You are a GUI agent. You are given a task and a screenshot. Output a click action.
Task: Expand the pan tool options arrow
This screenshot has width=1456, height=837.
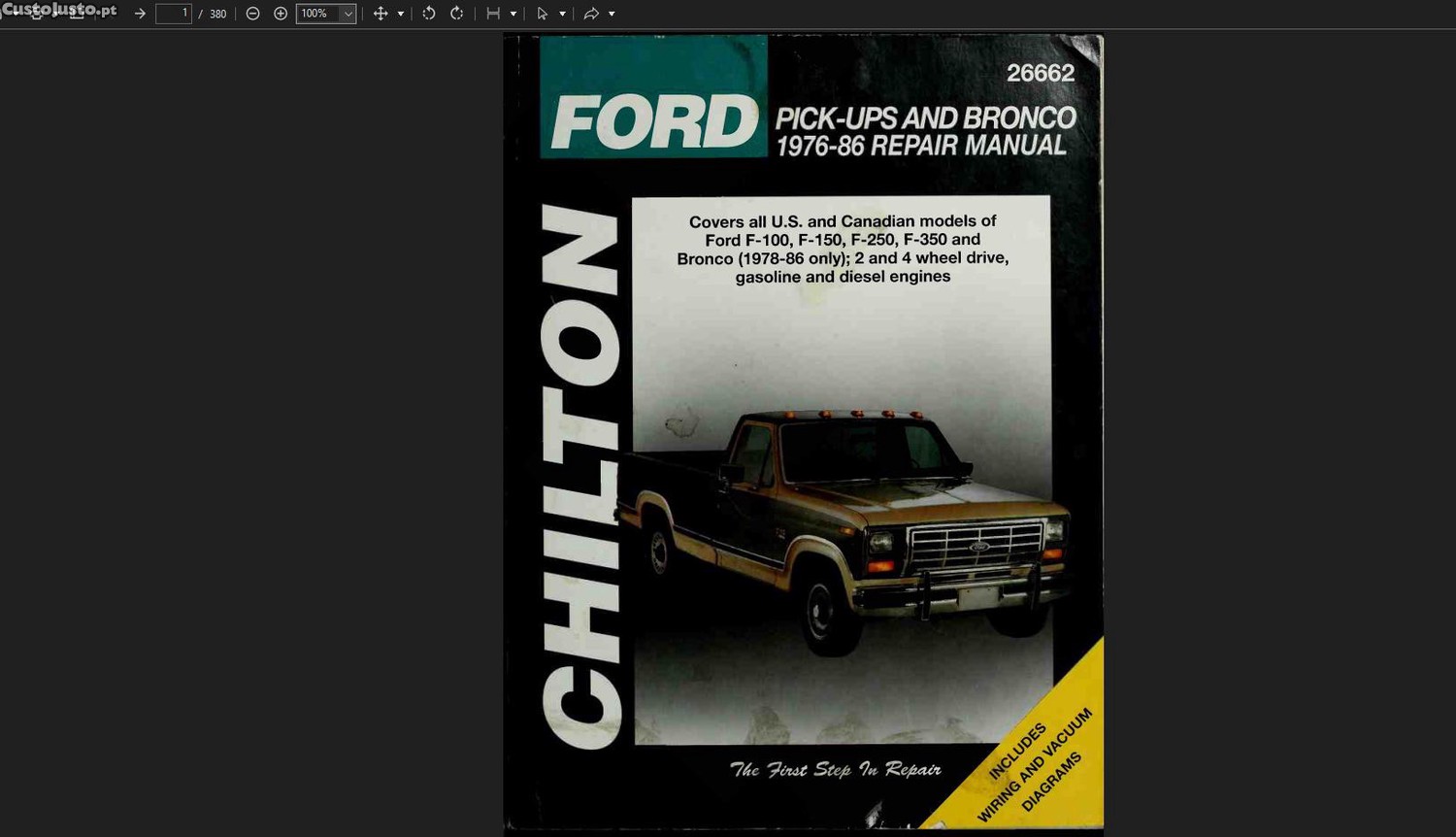pos(401,14)
